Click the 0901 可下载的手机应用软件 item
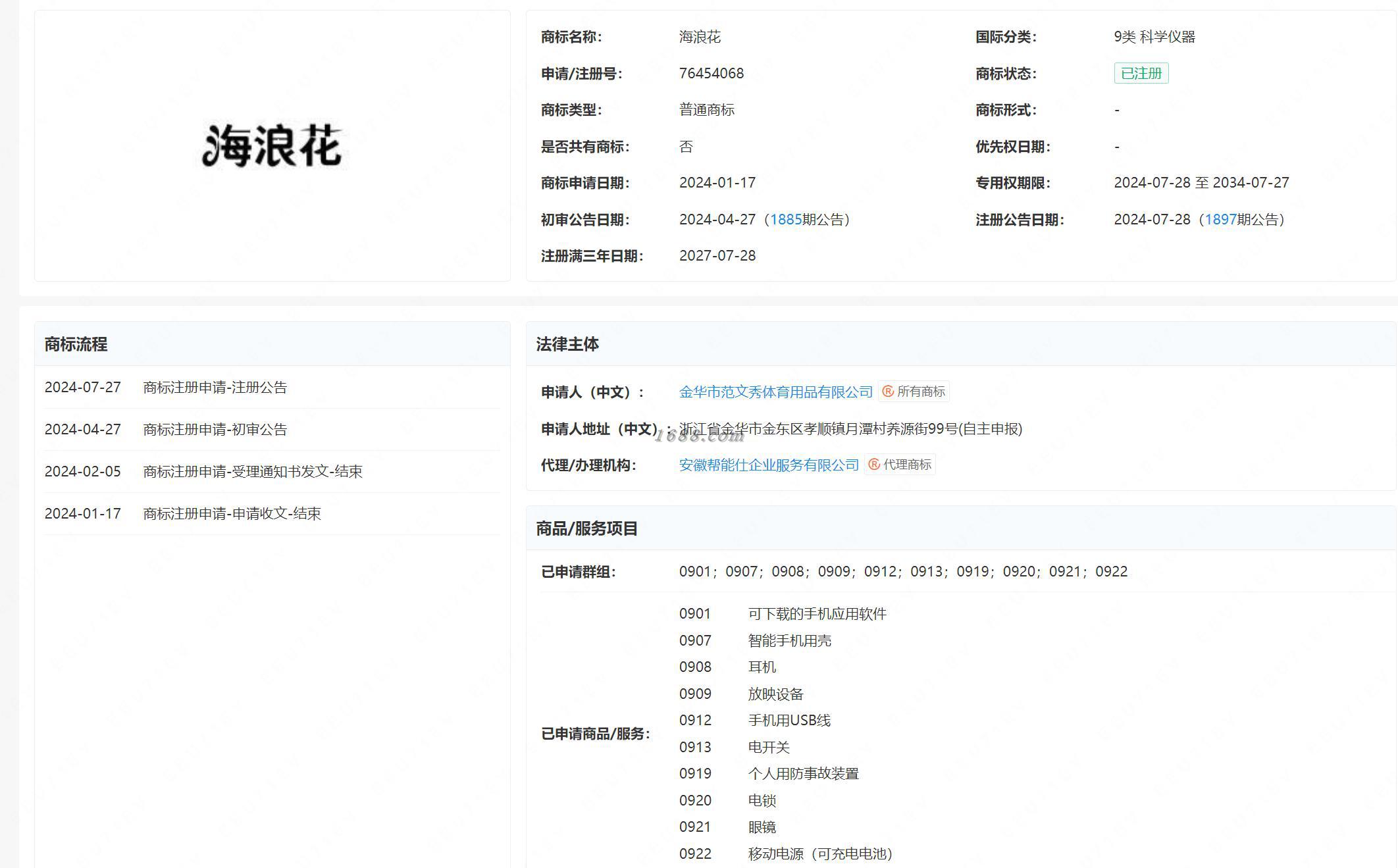This screenshot has height=868, width=1398. 817,614
